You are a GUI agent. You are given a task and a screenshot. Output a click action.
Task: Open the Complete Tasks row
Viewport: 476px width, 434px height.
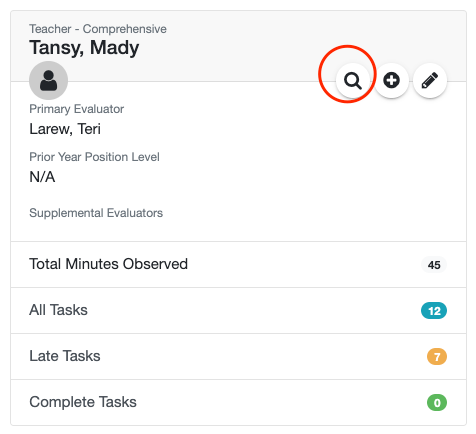coord(238,402)
